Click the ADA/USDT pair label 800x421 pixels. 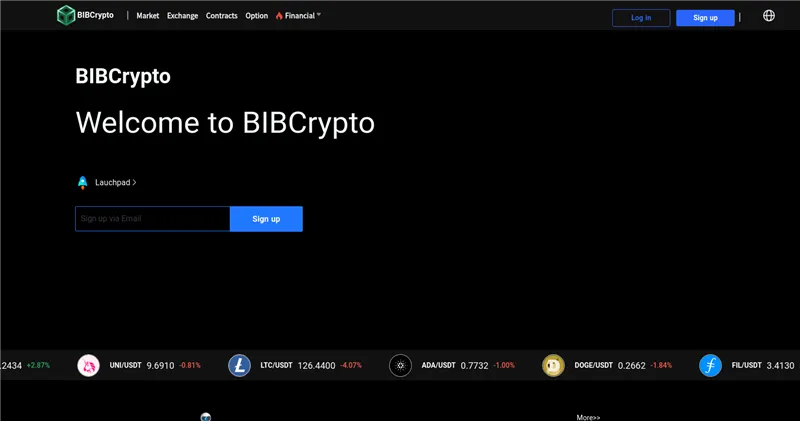point(438,365)
